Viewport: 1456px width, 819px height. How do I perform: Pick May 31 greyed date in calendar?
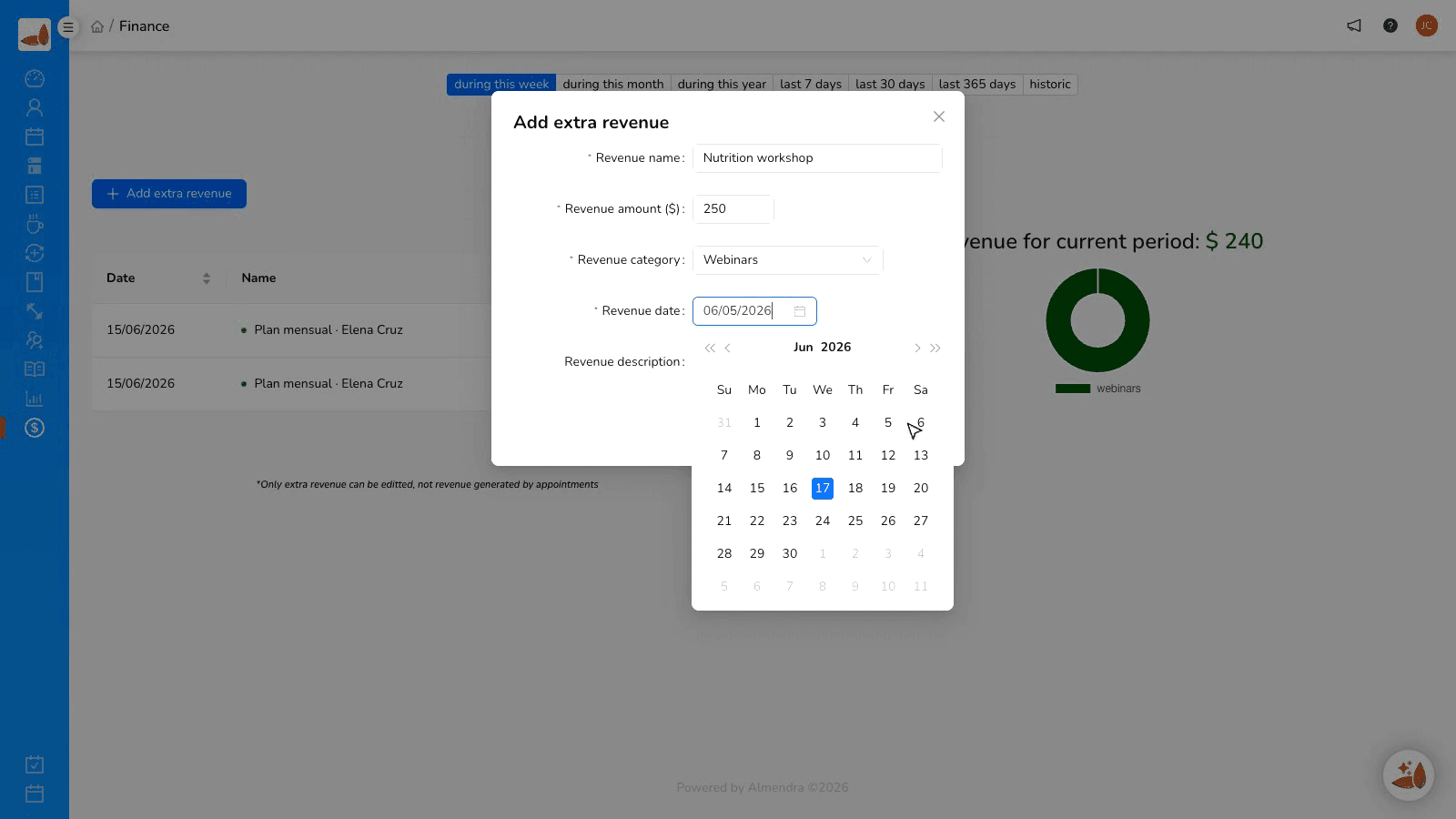pos(724,423)
